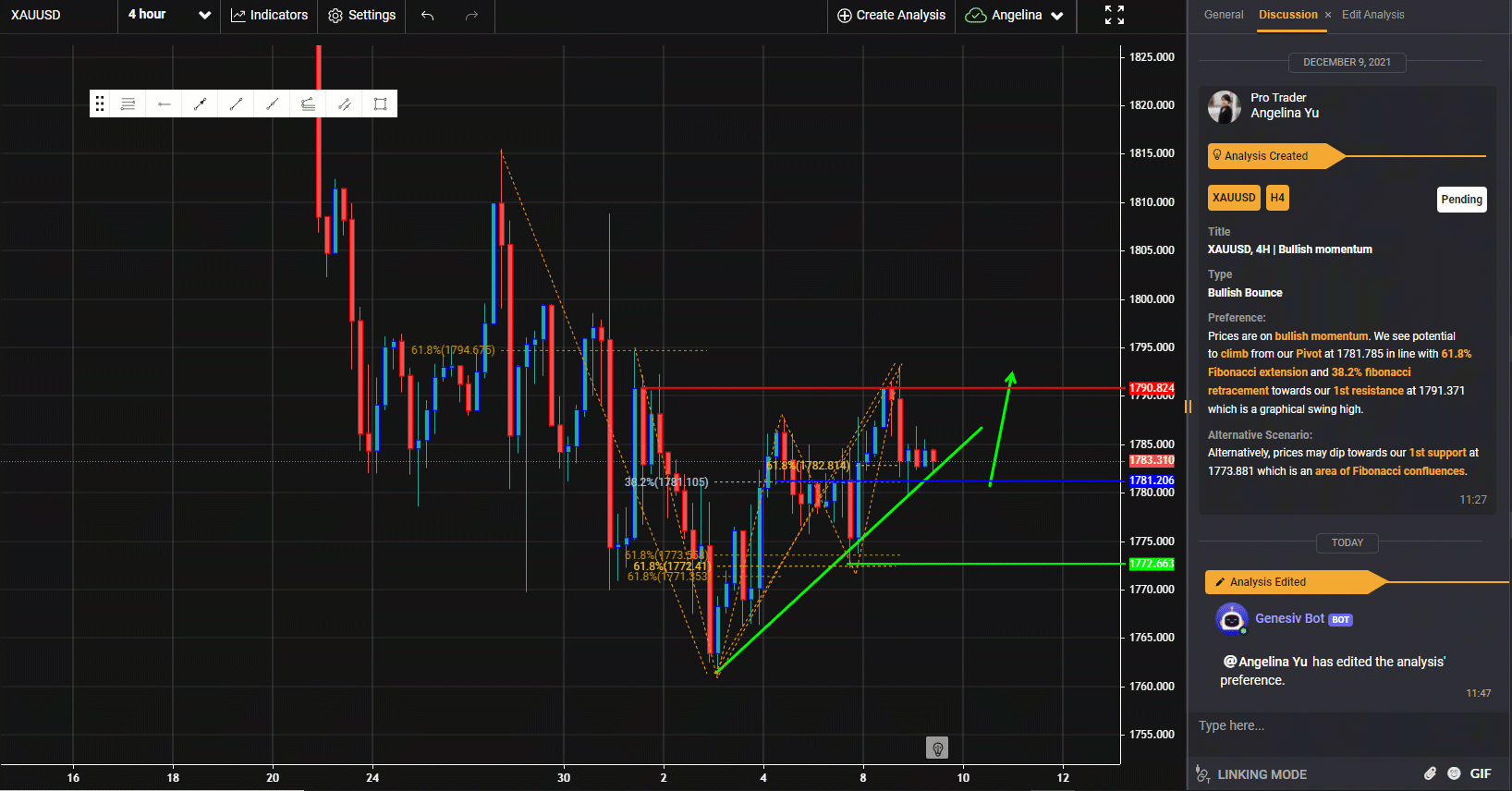Select the Discussion tab
The width and height of the screenshot is (1512, 791).
[1287, 15]
